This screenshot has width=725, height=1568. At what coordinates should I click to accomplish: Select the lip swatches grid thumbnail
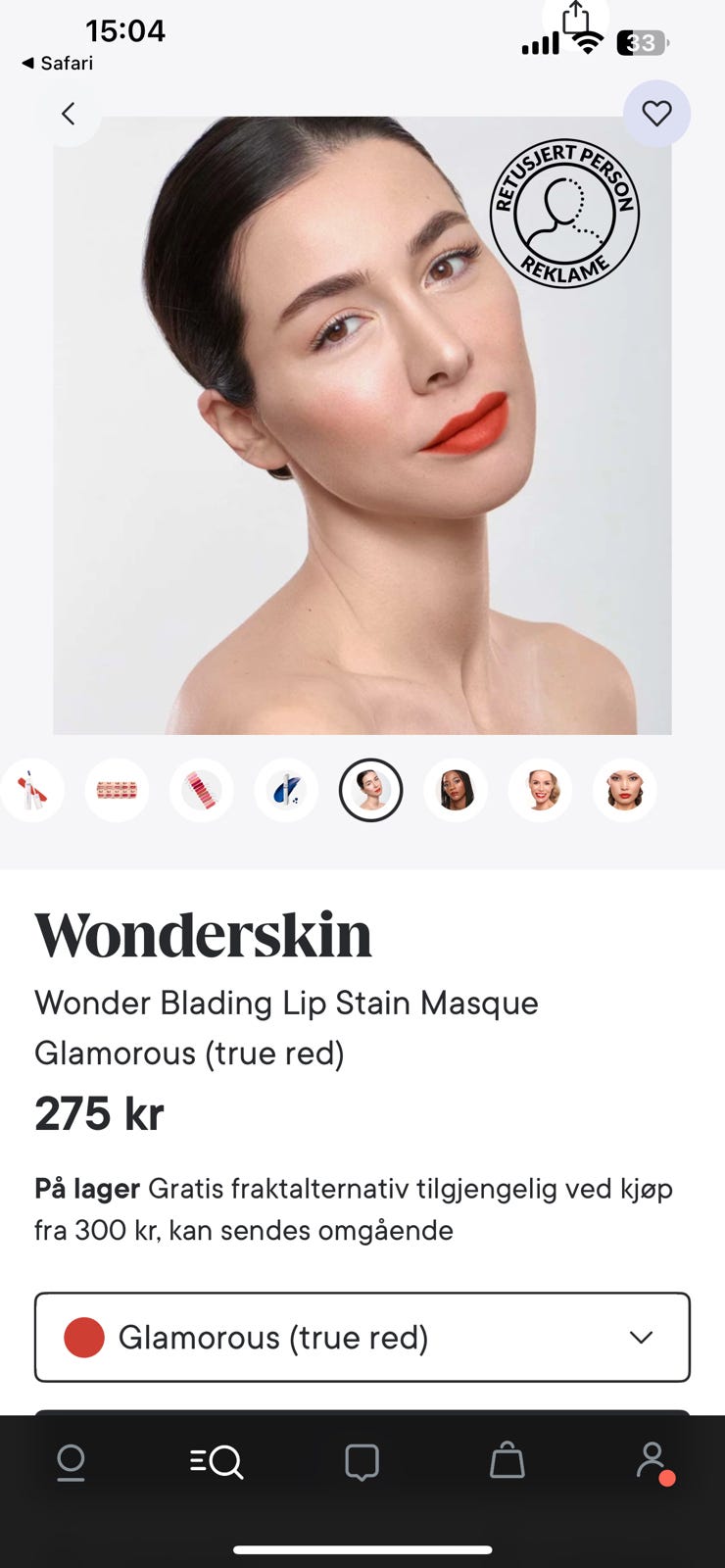tap(117, 790)
